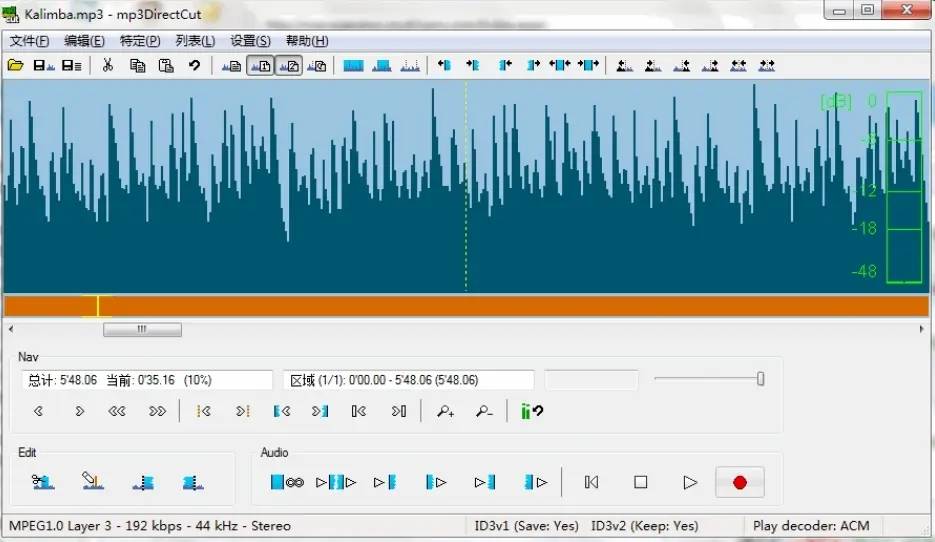The image size is (935, 542).
Task: Click the Paste clipboard icon in toolbar
Action: pyautogui.click(x=166, y=65)
